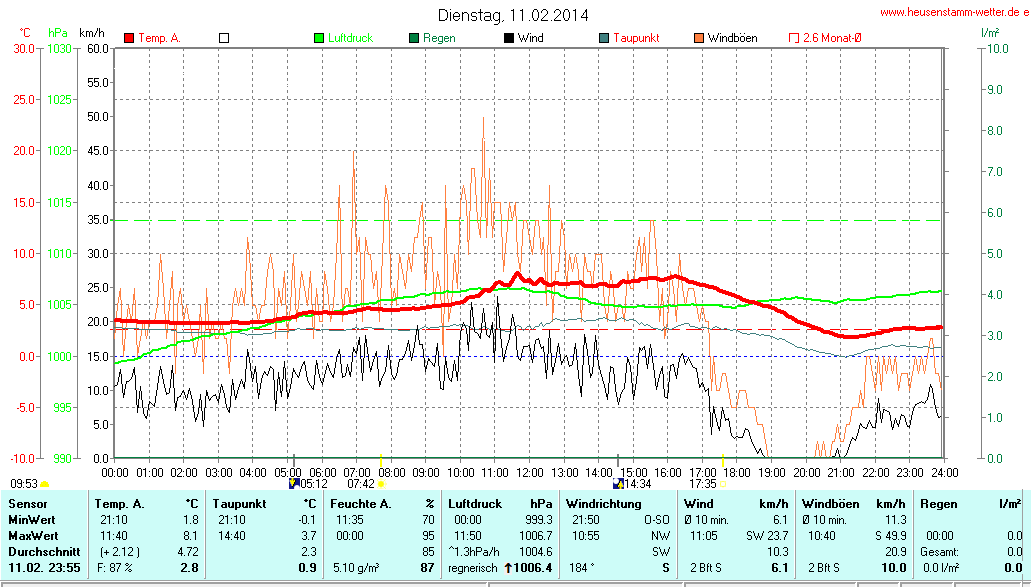Viewport: 1034px width, 587px height.
Task: Click the 06:00 time axis label
Action: (322, 473)
